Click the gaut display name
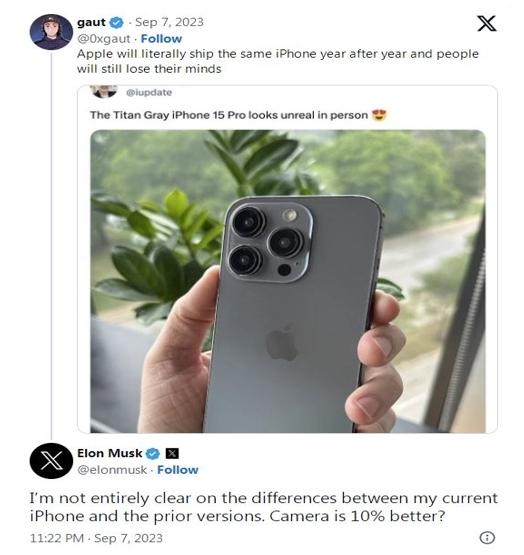This screenshot has width=524, height=555. (91, 22)
